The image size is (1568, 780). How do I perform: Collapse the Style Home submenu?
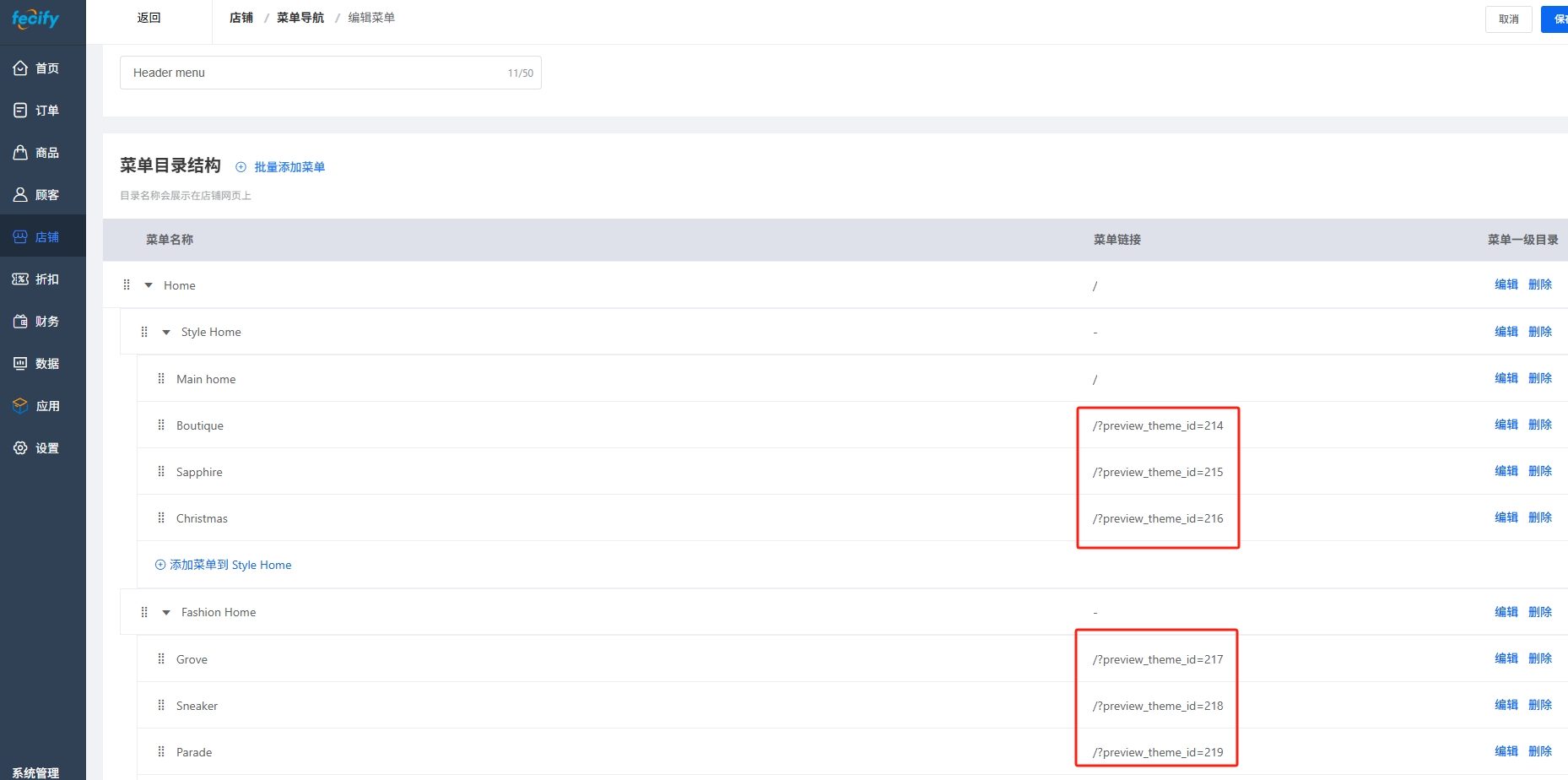tap(166, 333)
